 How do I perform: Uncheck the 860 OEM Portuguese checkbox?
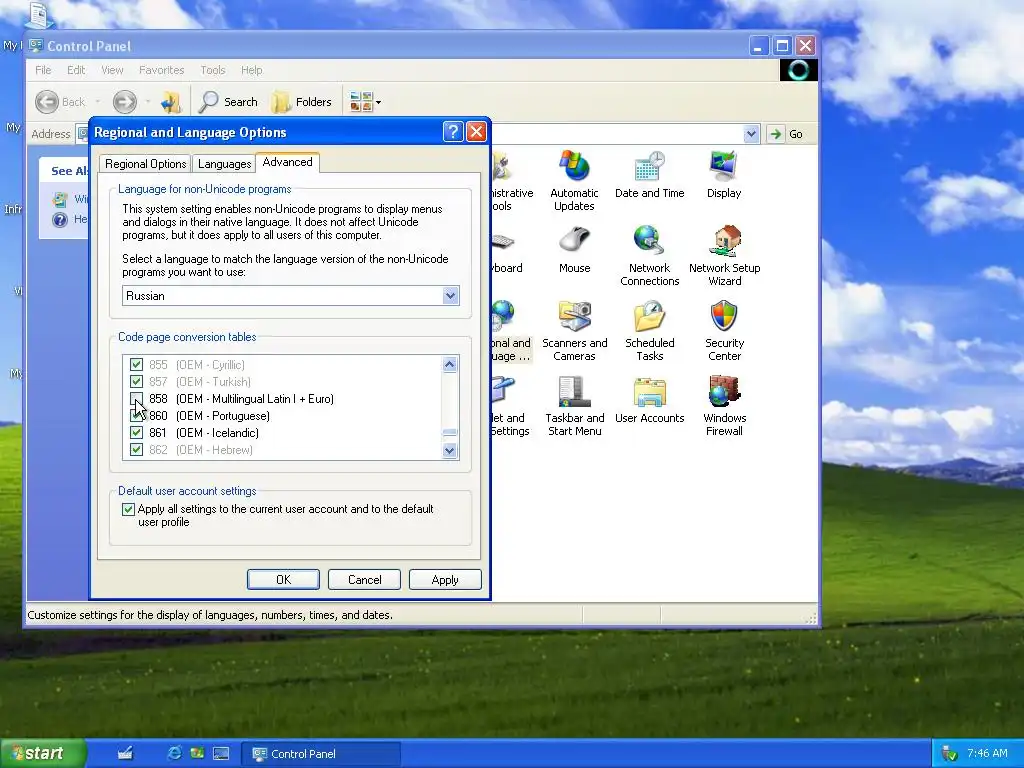click(136, 415)
